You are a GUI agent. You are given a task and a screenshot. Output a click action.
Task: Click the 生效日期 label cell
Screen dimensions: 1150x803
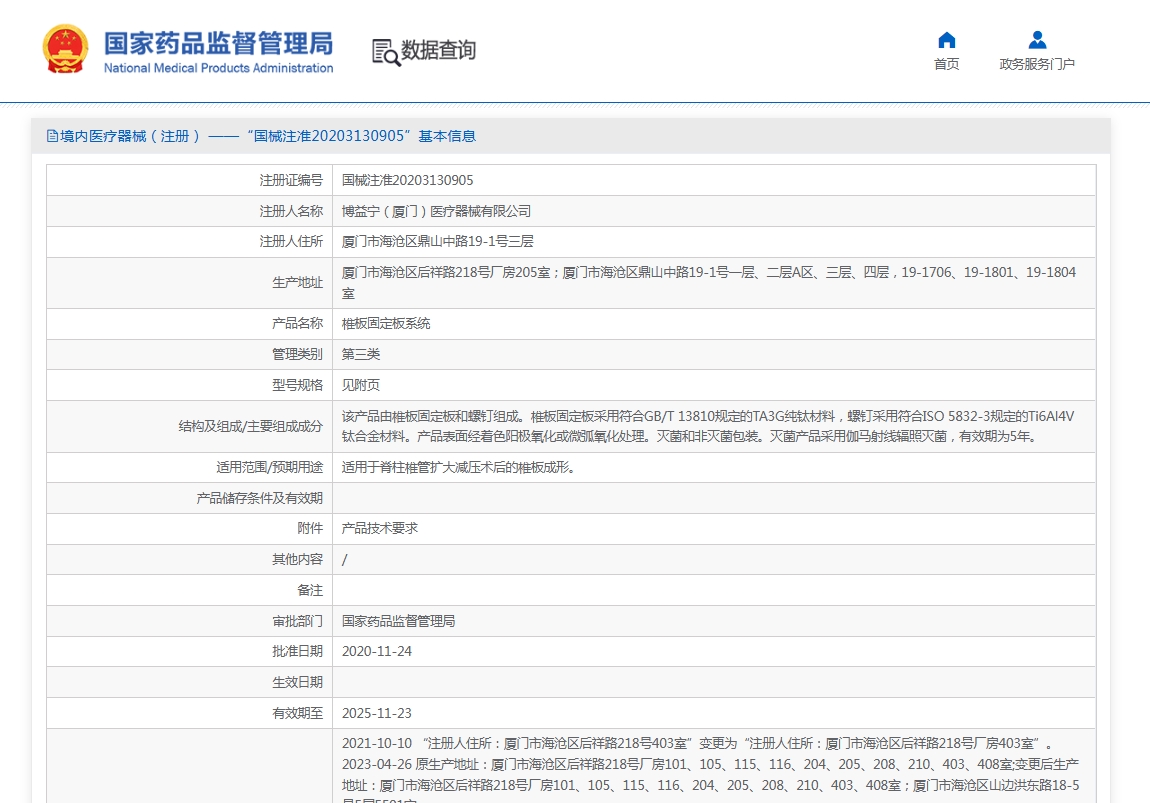[189, 682]
